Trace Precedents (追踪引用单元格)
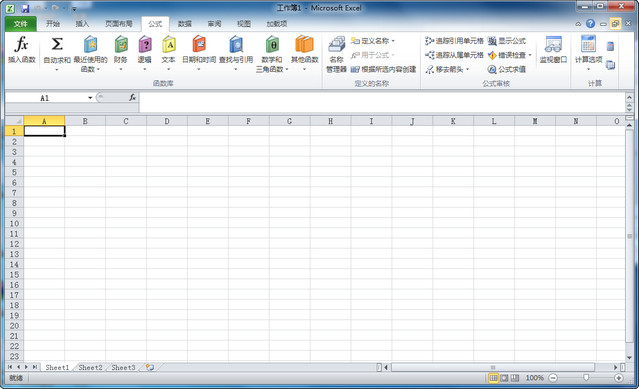This screenshot has height=389, width=639. [454, 41]
